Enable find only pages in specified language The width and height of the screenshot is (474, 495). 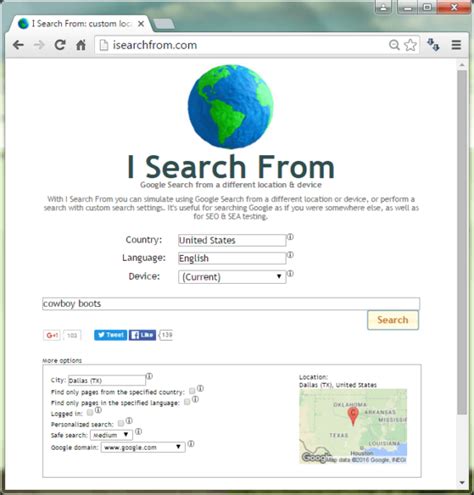coord(187,402)
